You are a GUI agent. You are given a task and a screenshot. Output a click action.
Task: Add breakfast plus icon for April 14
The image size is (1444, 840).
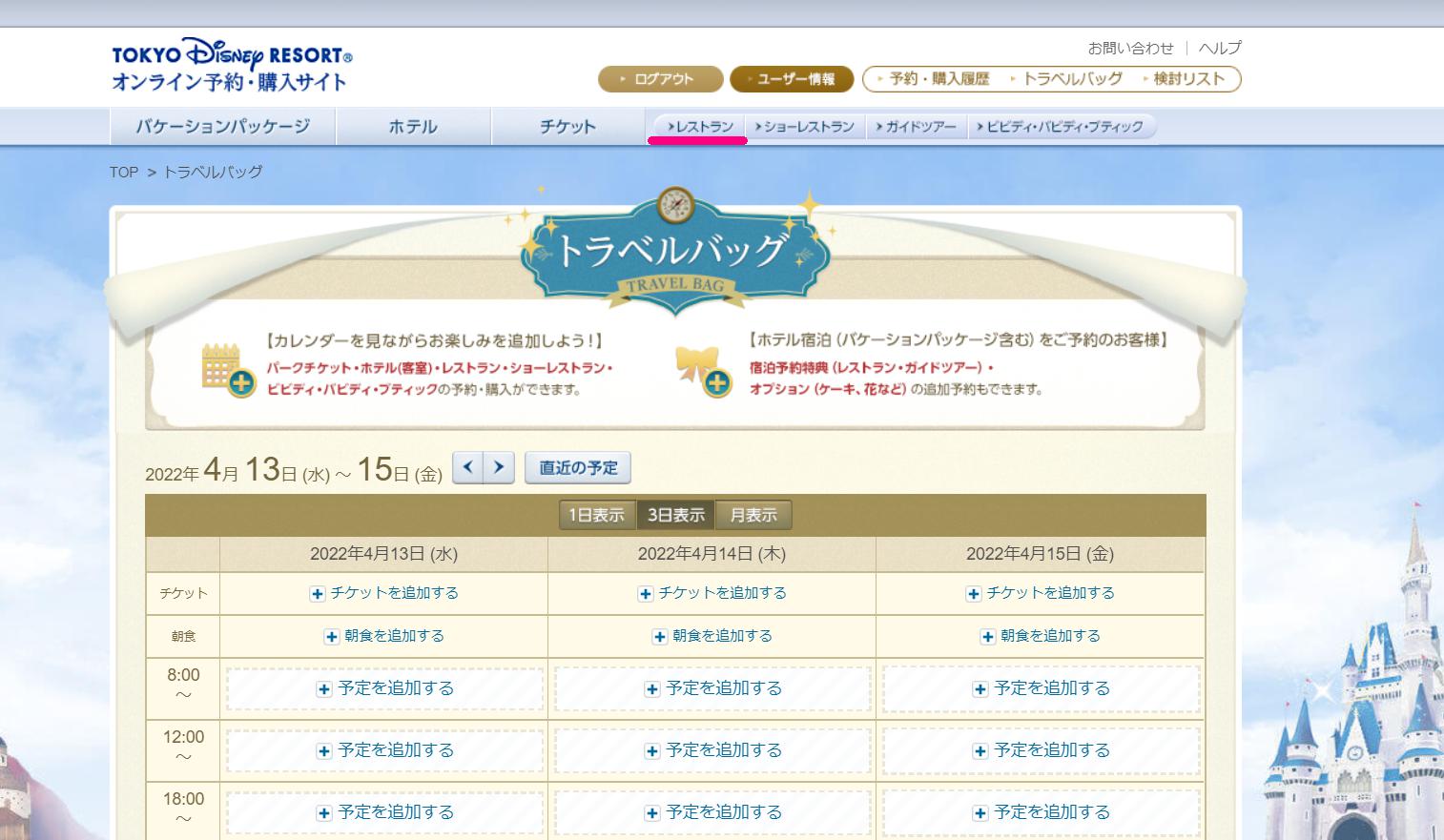[660, 637]
